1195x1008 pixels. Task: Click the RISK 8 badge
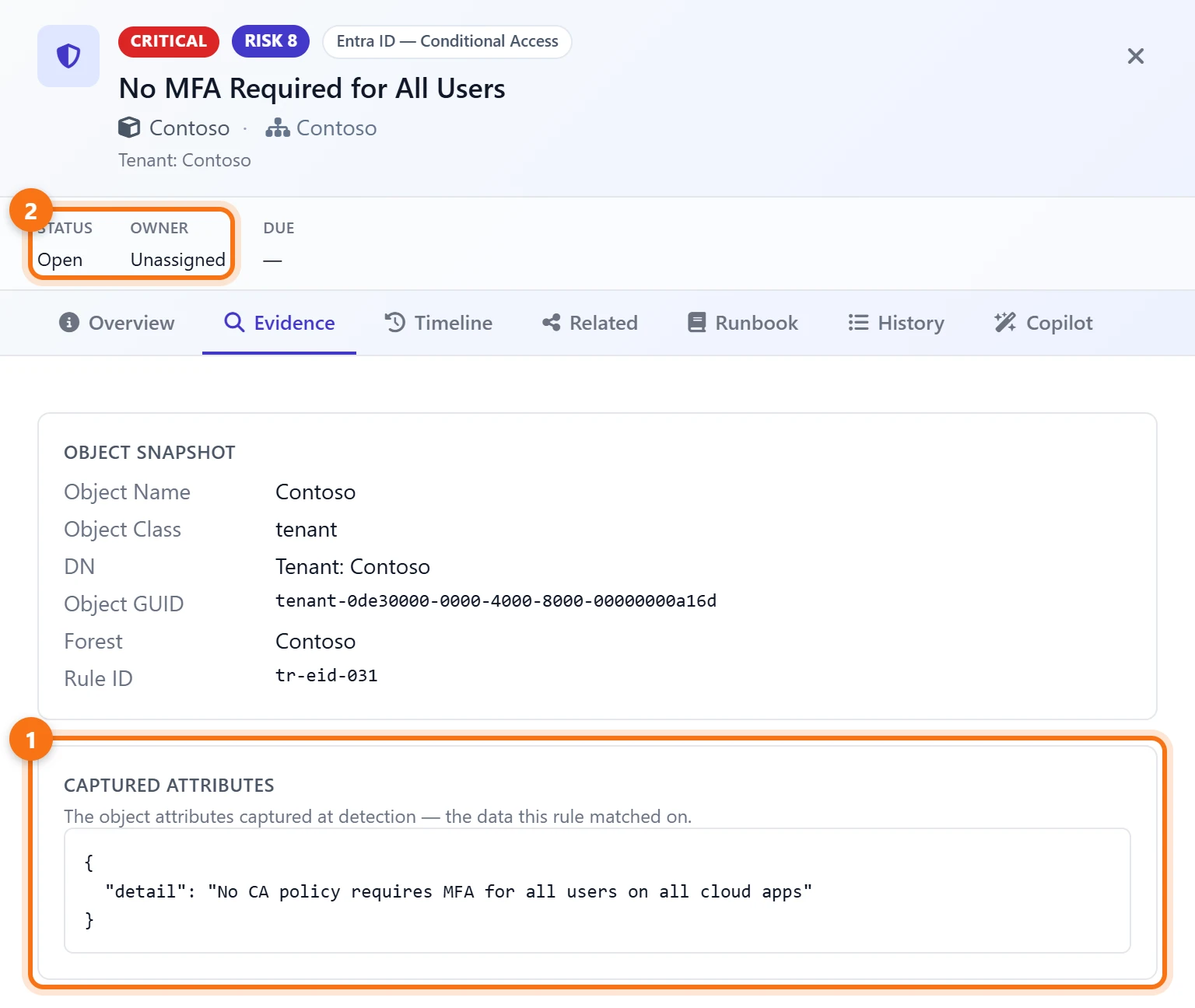click(x=271, y=41)
